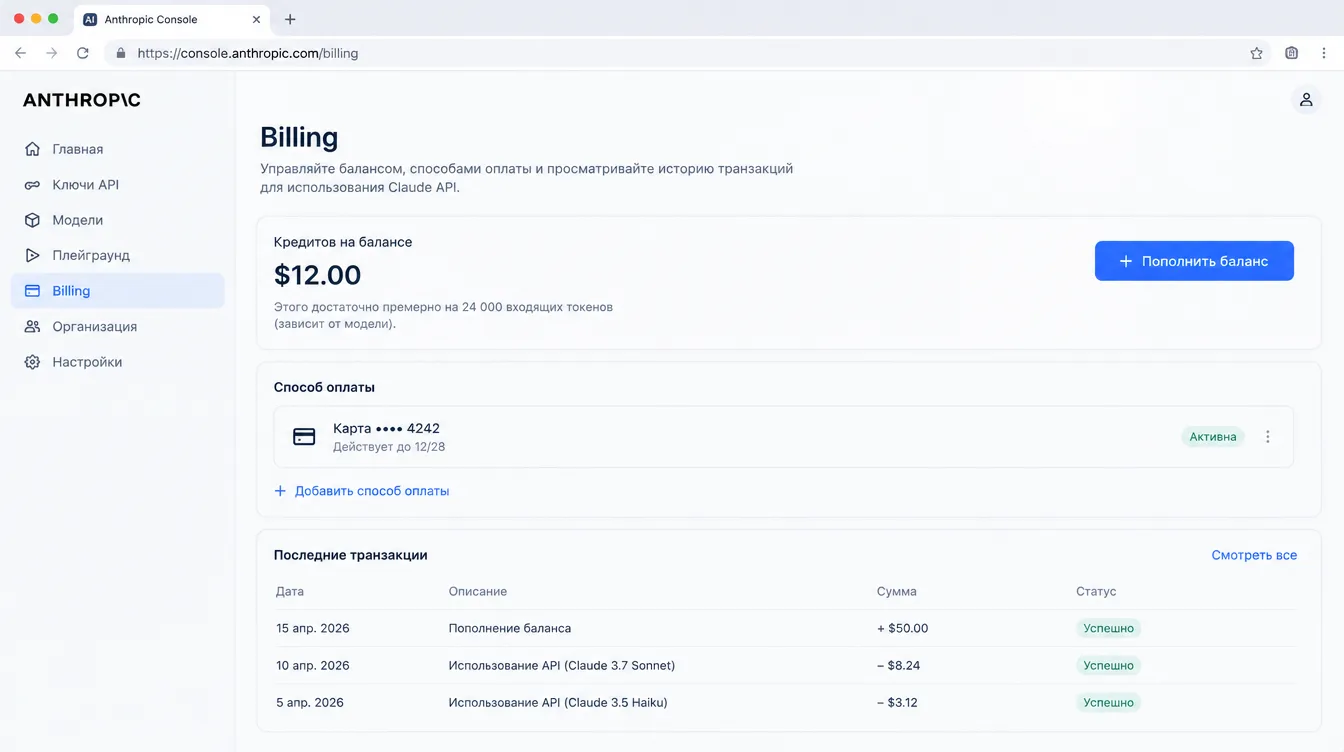
Task: Click the Смотреть все link
Action: point(1254,555)
